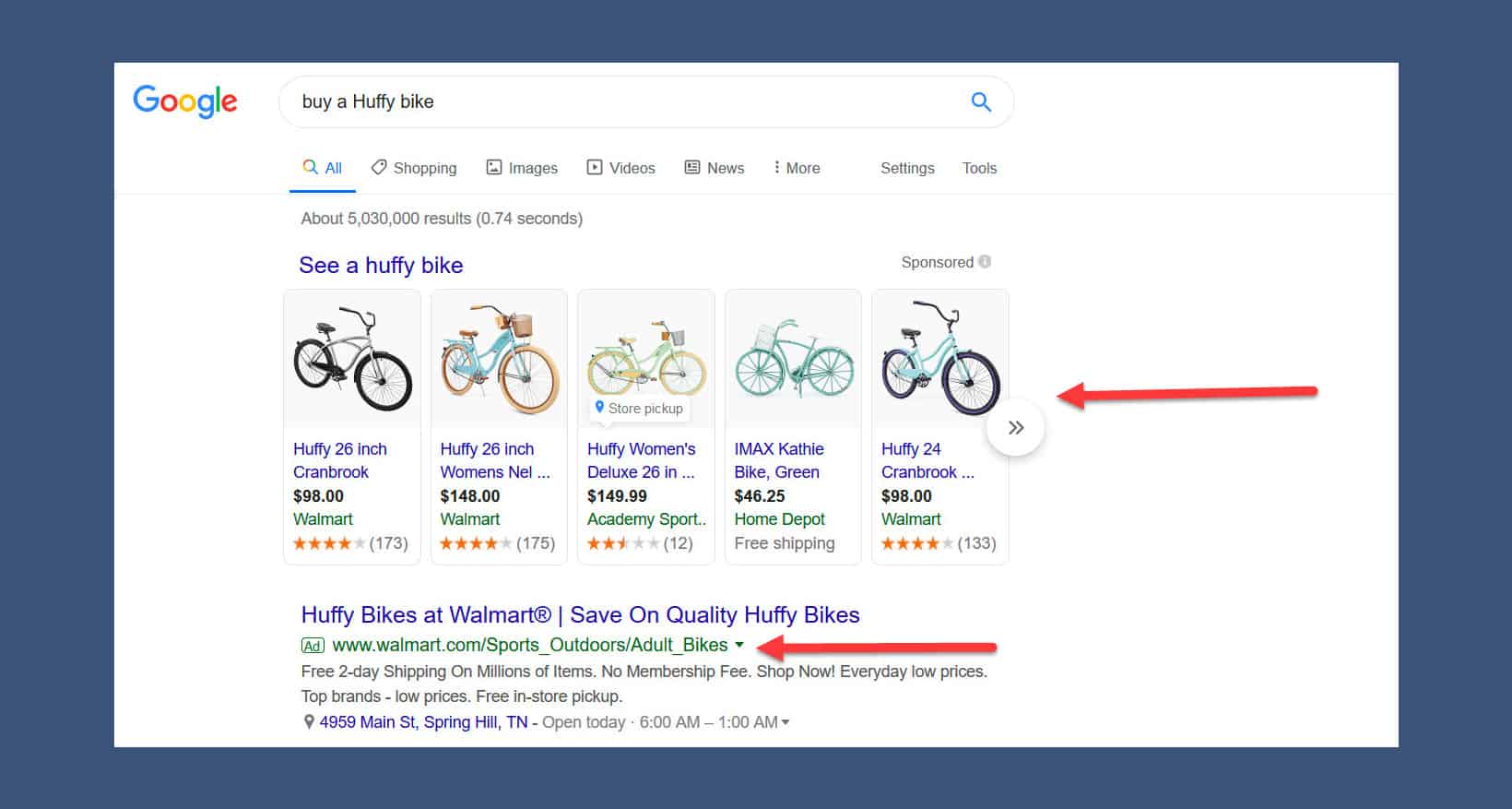Screen dimensions: 1512x809
Task: Open the Videos tab
Action: click(x=621, y=168)
